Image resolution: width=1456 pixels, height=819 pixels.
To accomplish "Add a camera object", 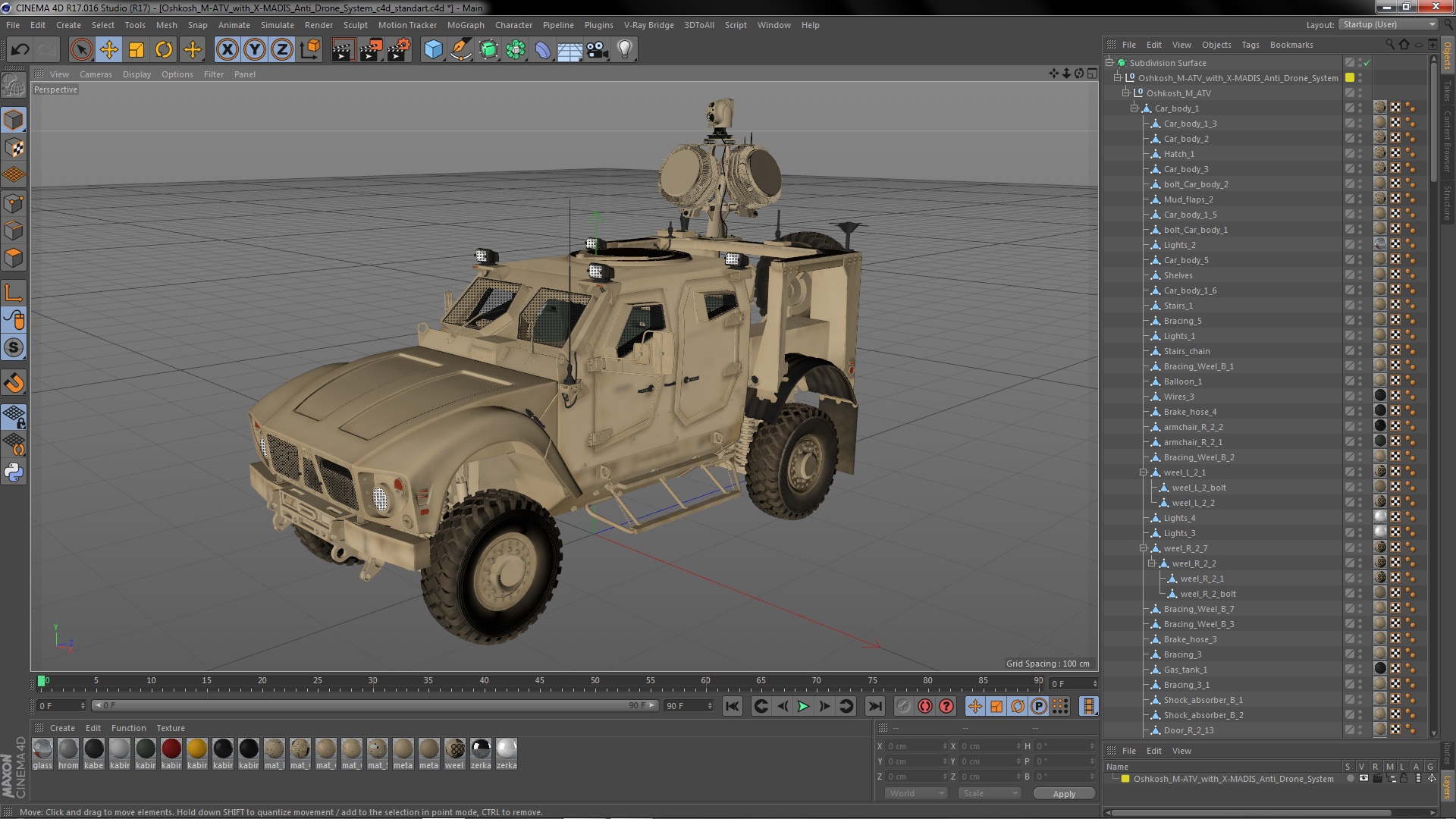I will 598,50.
